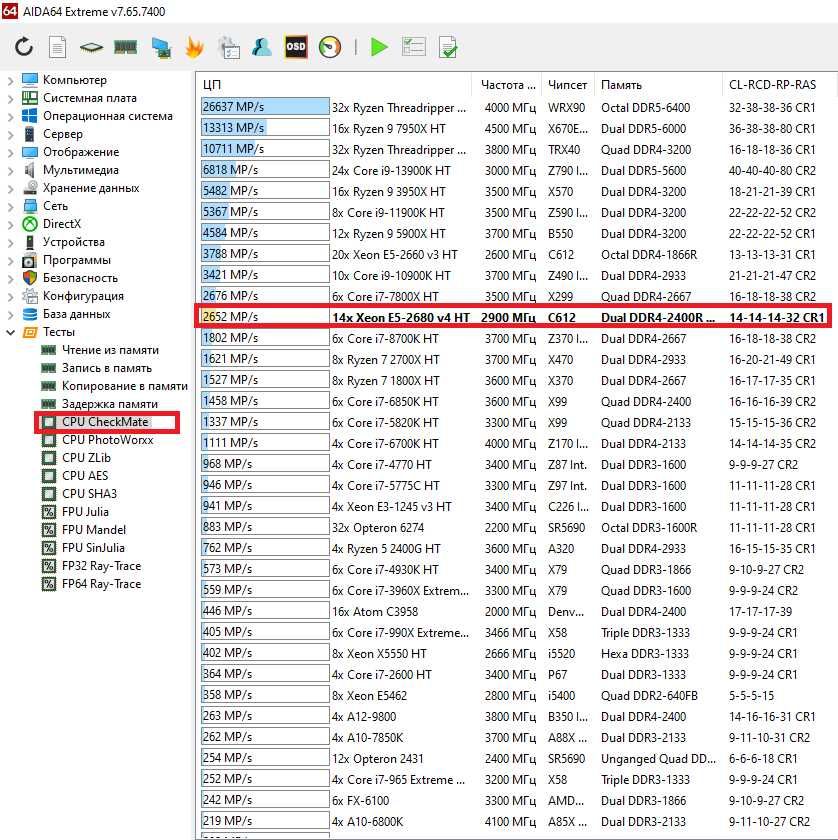Select the FPU Julia benchmark
838x840 pixels.
85,512
